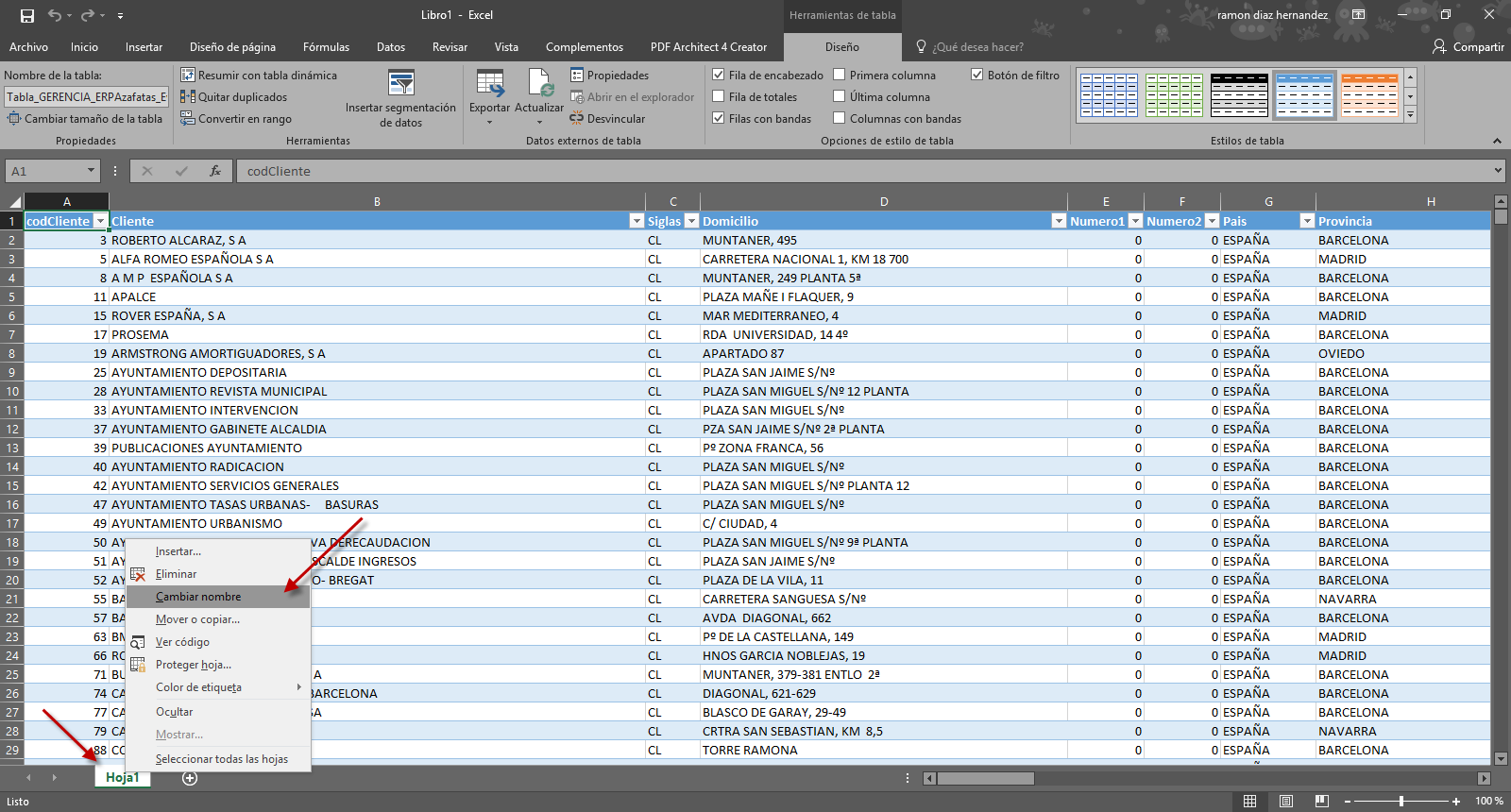1511x812 pixels.
Task: Open Numero2 column filter dropdown
Action: [1212, 221]
